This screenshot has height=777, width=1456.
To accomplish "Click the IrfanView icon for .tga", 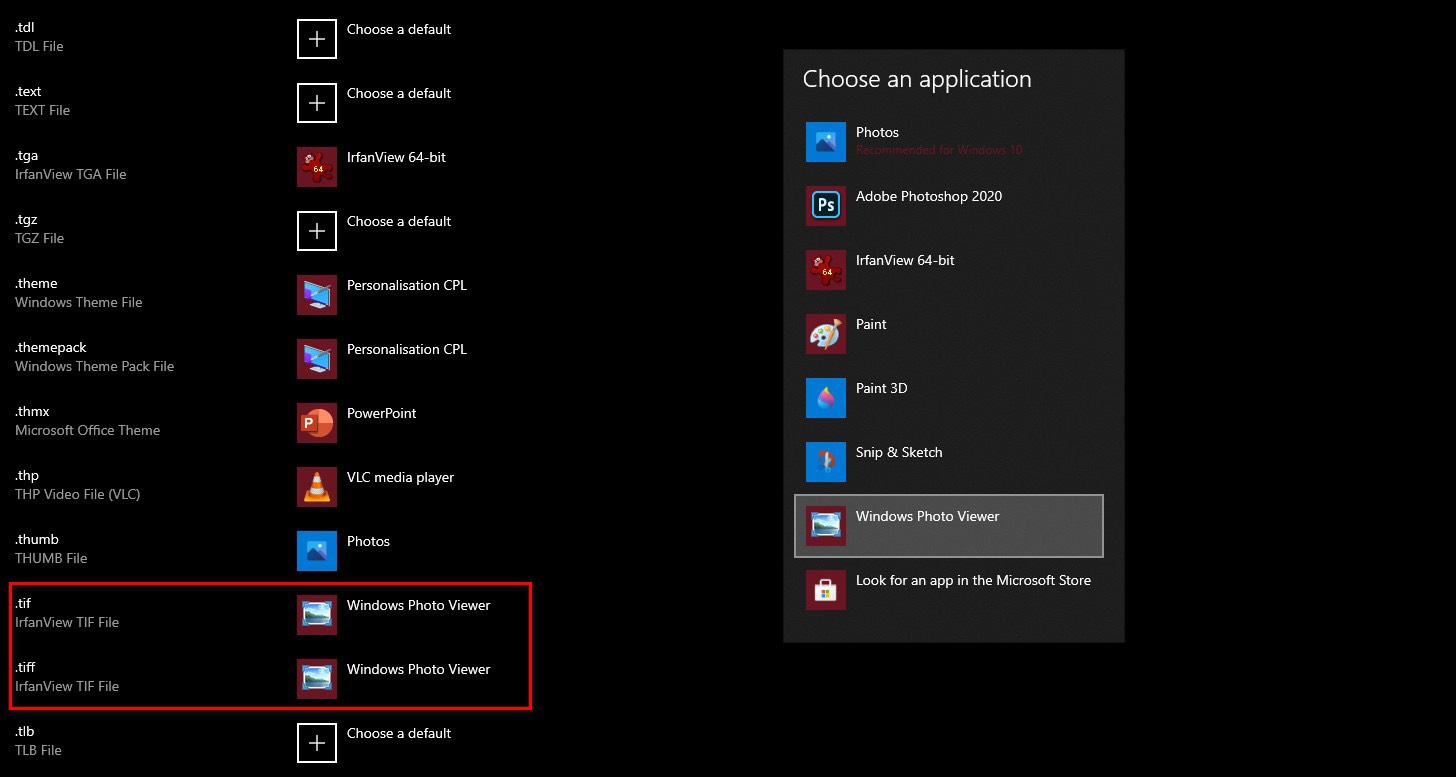I will [x=317, y=167].
